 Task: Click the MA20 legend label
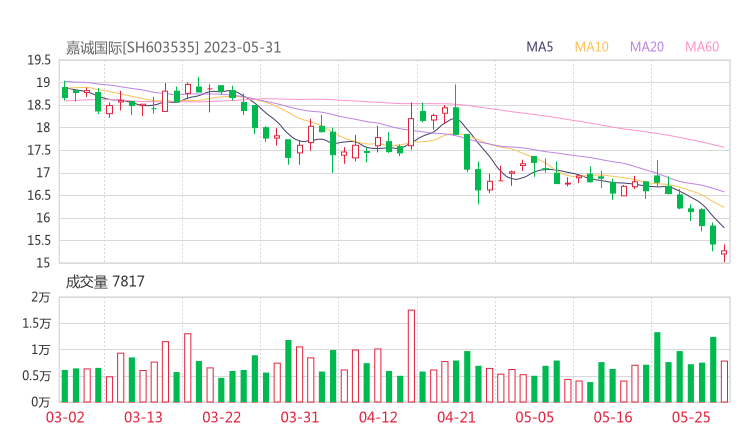[x=647, y=47]
